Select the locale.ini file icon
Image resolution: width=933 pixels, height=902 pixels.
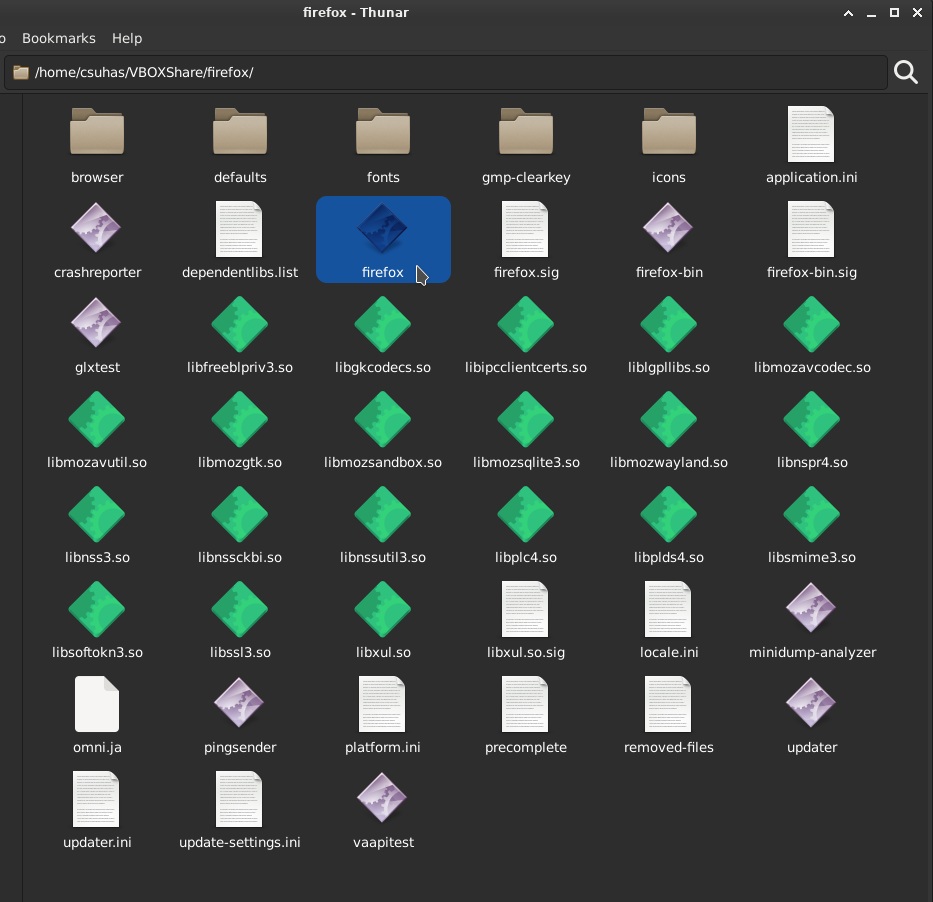[668, 609]
